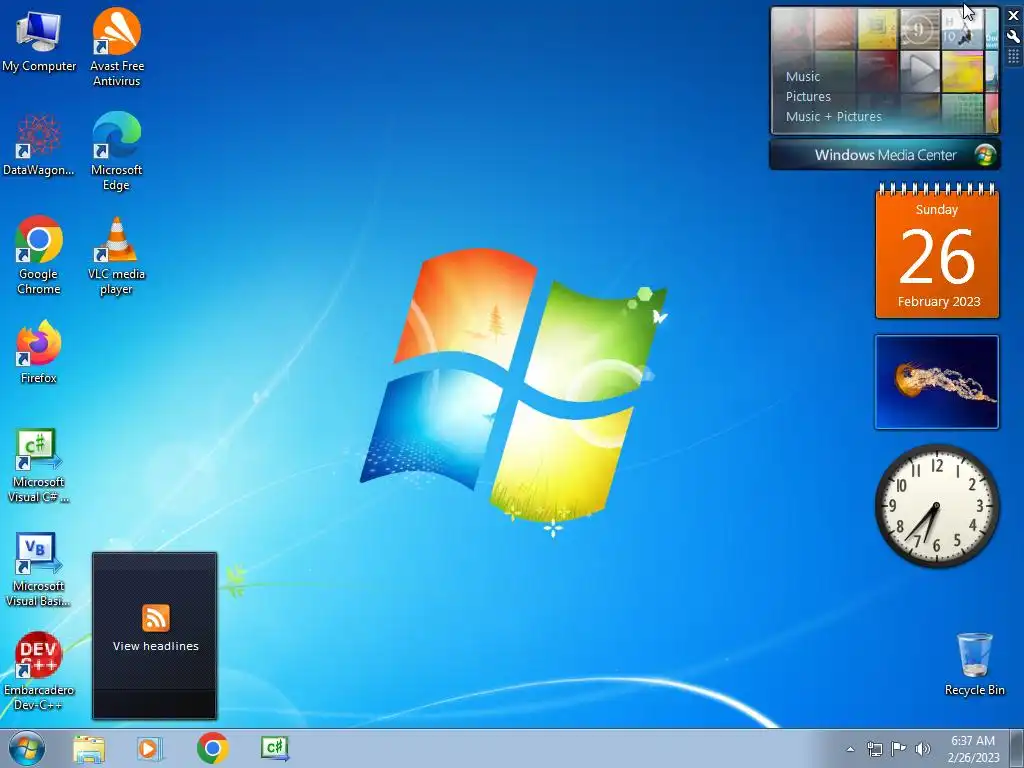Select Microsoft Visual C# shortcut

(39, 466)
